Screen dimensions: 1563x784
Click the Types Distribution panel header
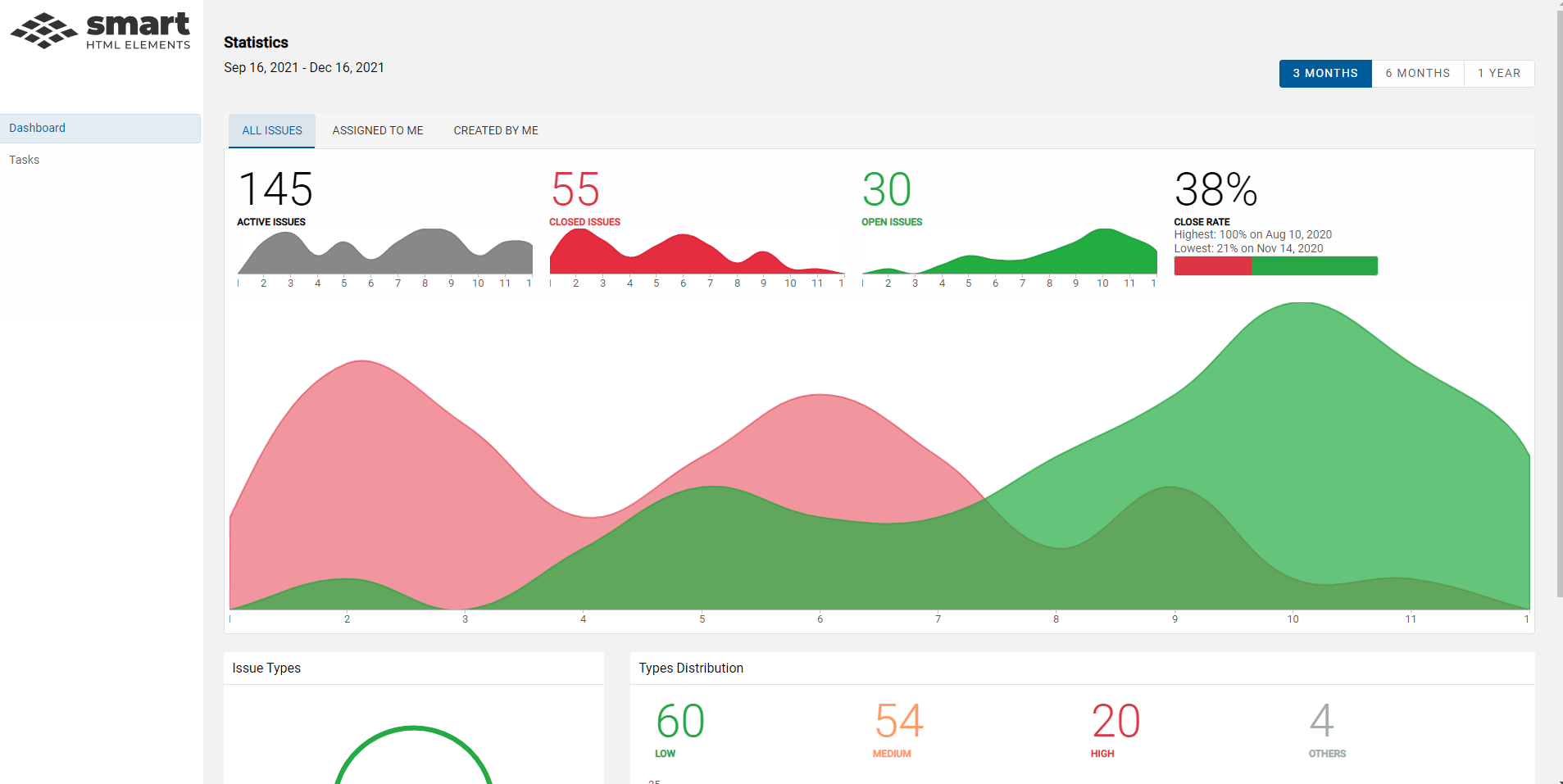tap(1082, 668)
